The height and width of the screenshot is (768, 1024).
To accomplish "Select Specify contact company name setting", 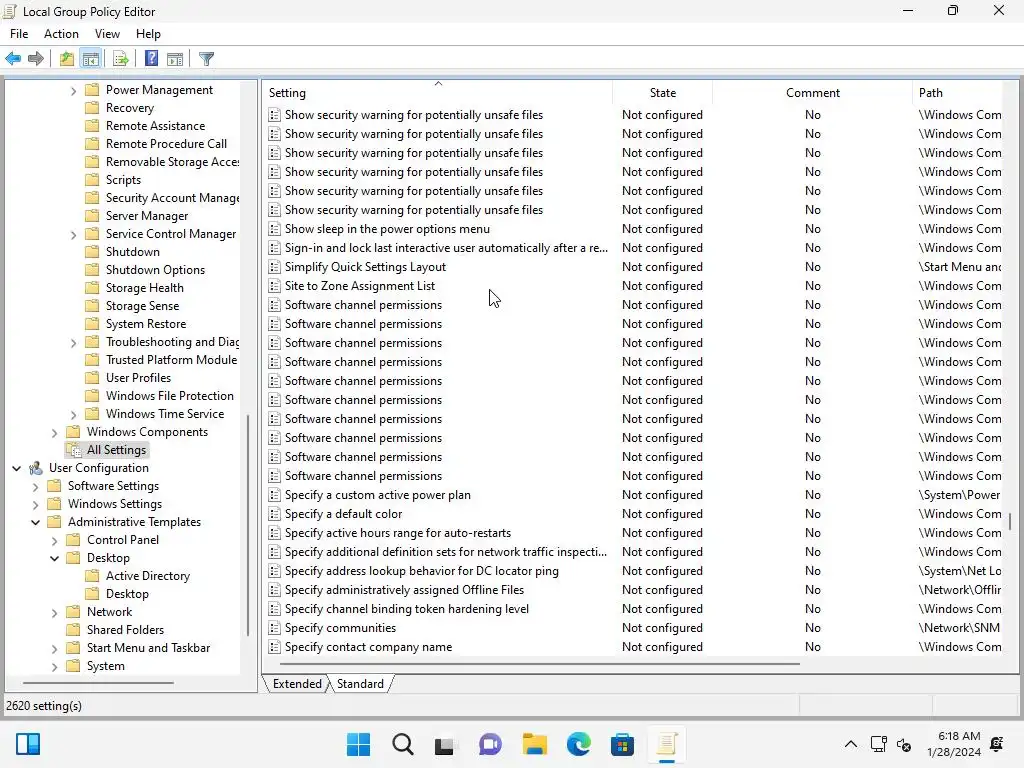I will pos(368,647).
